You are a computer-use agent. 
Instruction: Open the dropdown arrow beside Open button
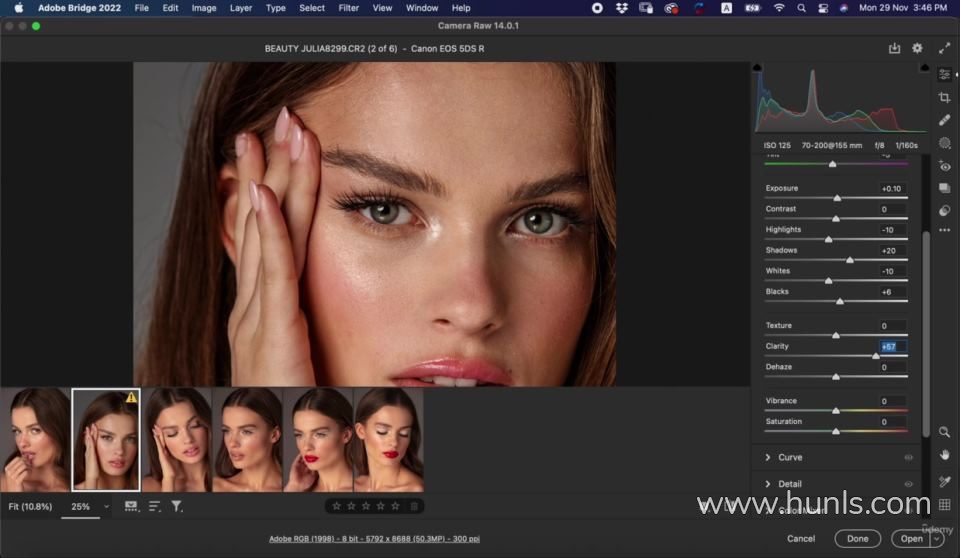(936, 538)
